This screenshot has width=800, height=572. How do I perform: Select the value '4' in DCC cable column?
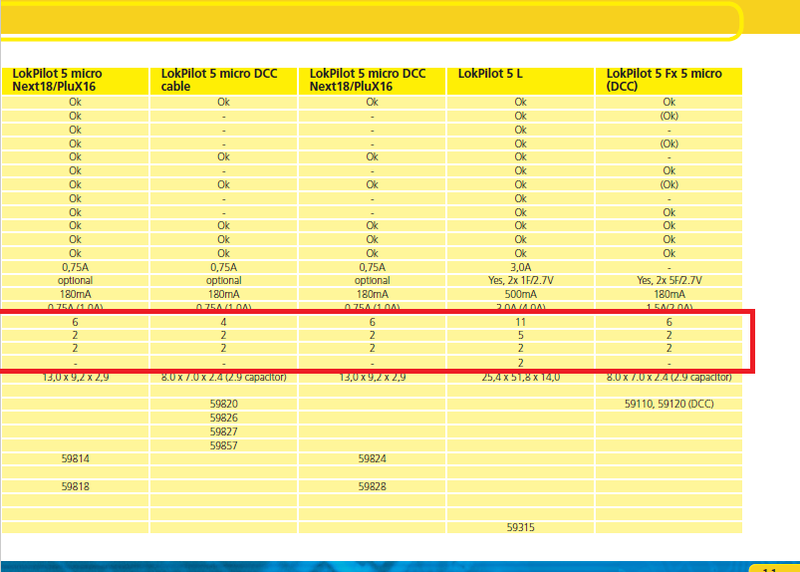[x=223, y=322]
